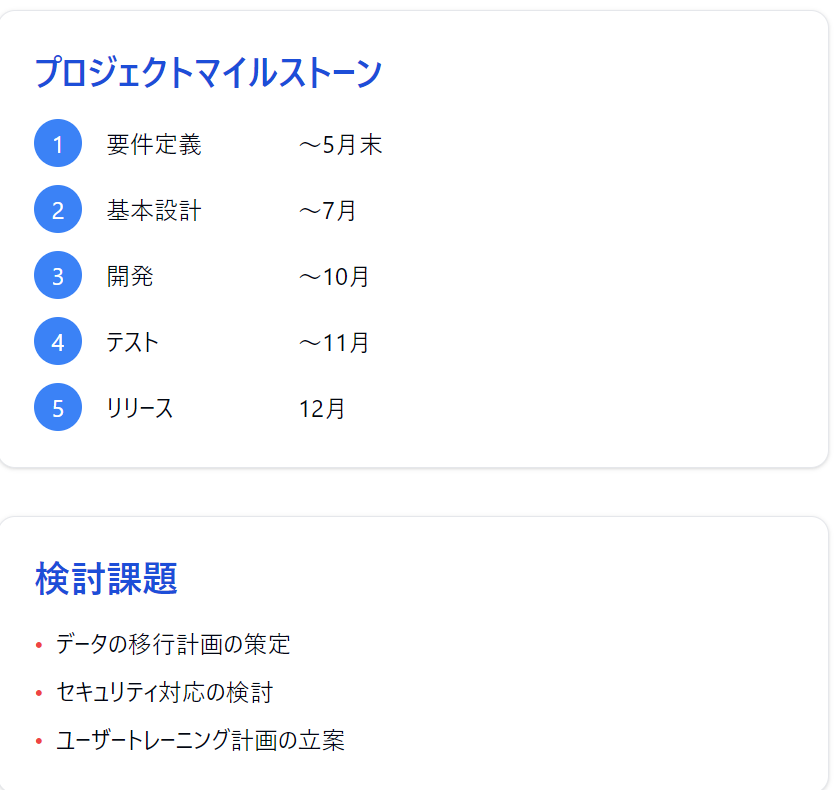
Task: Click the ユーザートレーニング計画の立案 bullet item
Action: click(x=200, y=740)
